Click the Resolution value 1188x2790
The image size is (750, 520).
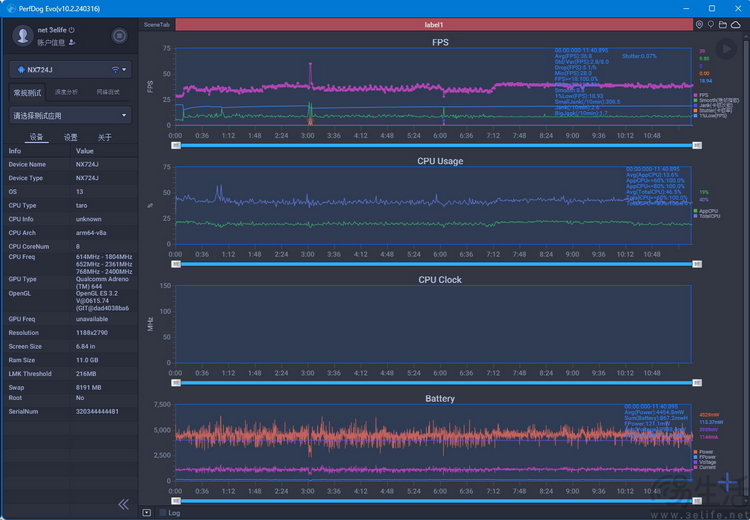[x=91, y=332]
